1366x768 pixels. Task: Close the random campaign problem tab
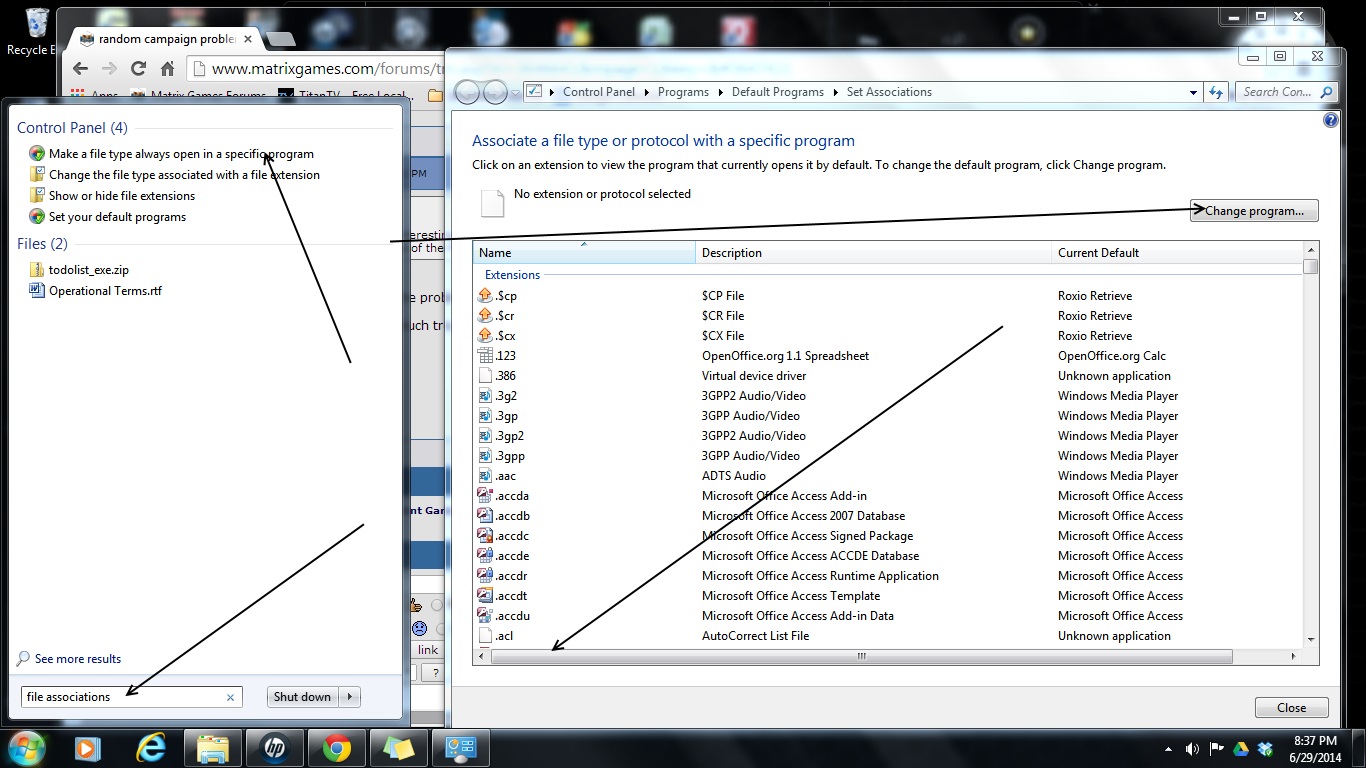248,39
